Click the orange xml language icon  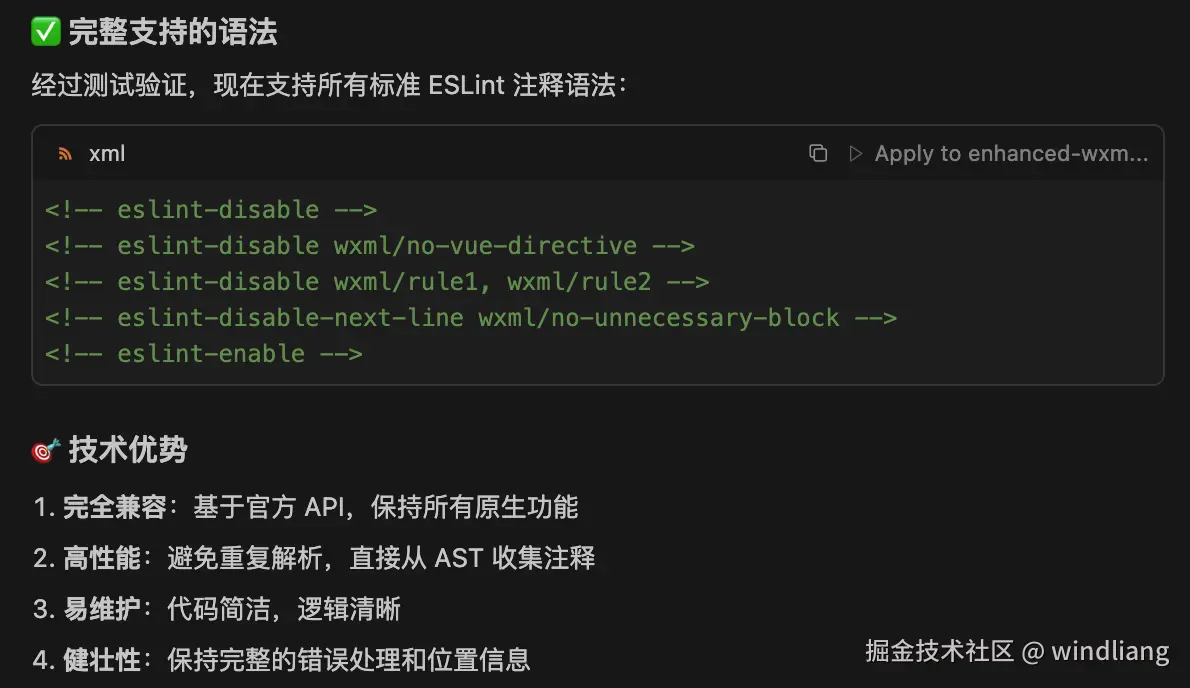pyautogui.click(x=65, y=153)
